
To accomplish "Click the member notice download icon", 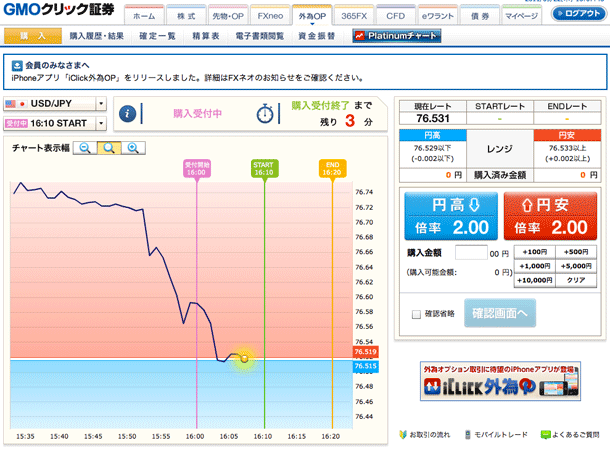I will tap(17, 65).
